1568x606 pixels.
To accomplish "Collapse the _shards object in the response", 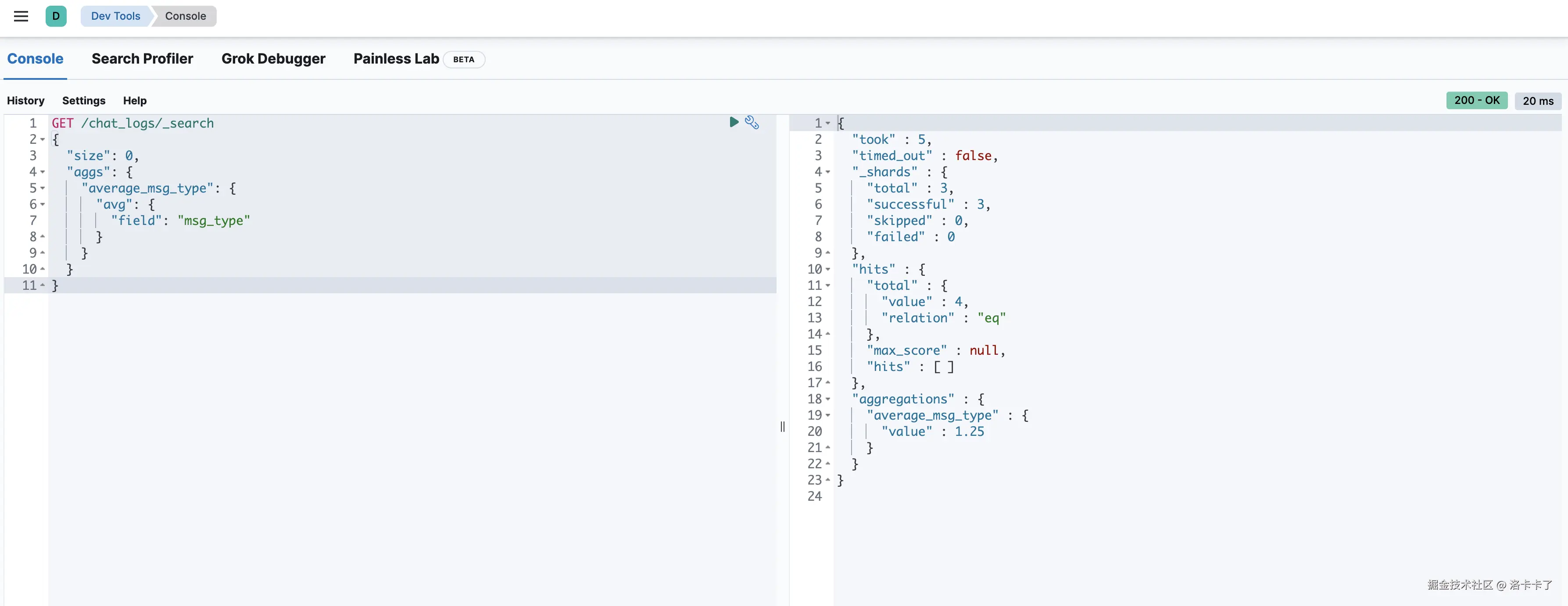I will (x=828, y=172).
